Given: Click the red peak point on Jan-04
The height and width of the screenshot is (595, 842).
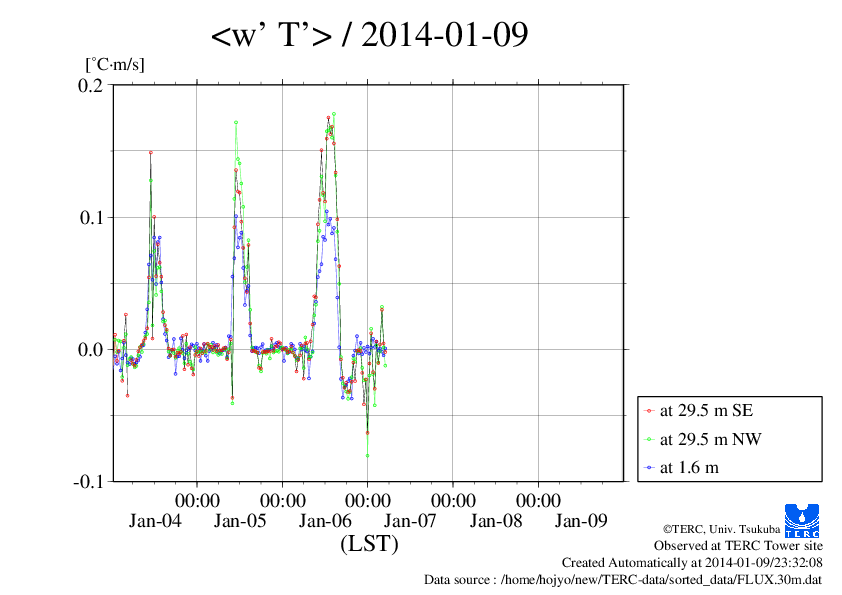Looking at the screenshot, I should 151,153.
